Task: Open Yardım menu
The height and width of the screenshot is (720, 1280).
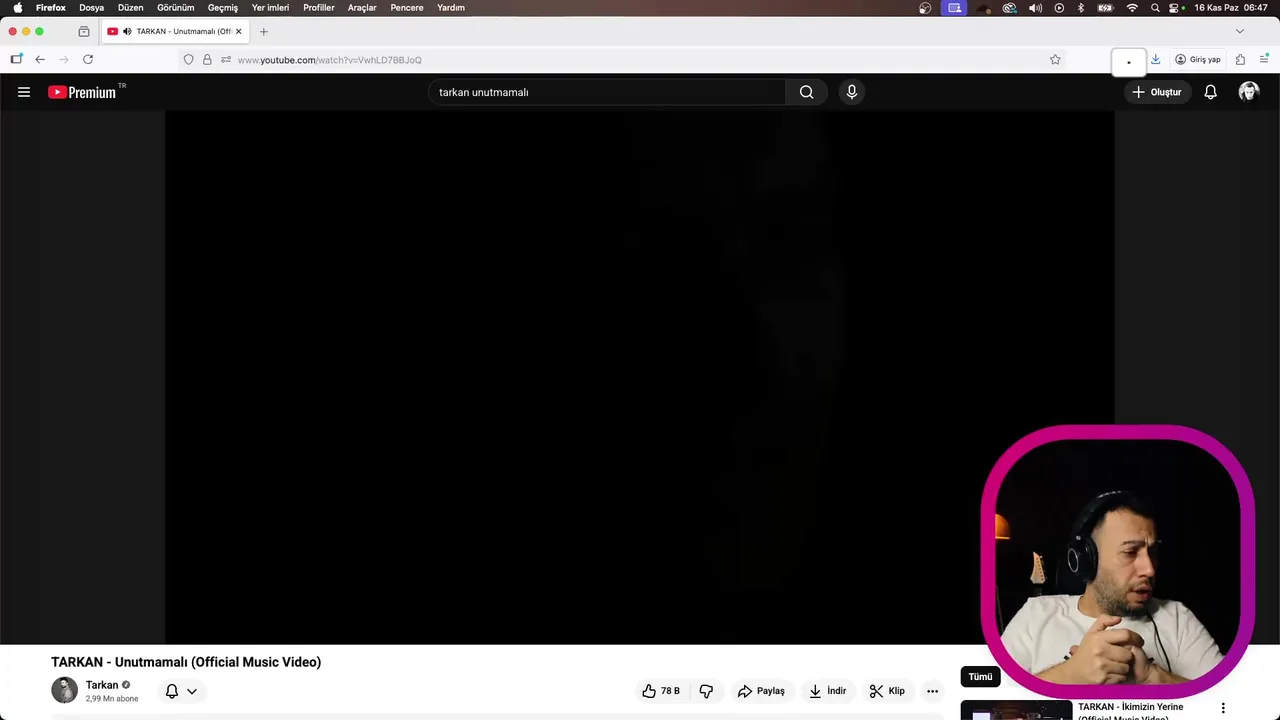Action: pos(451,8)
